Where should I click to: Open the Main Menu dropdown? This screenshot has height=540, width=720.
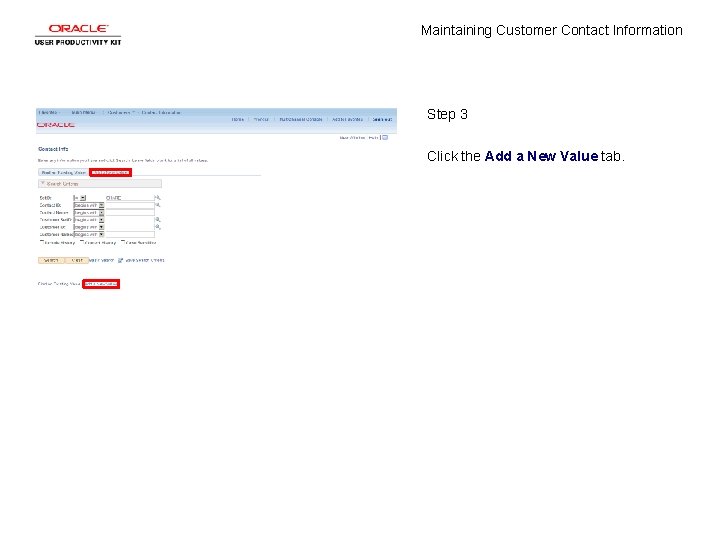pos(84,112)
